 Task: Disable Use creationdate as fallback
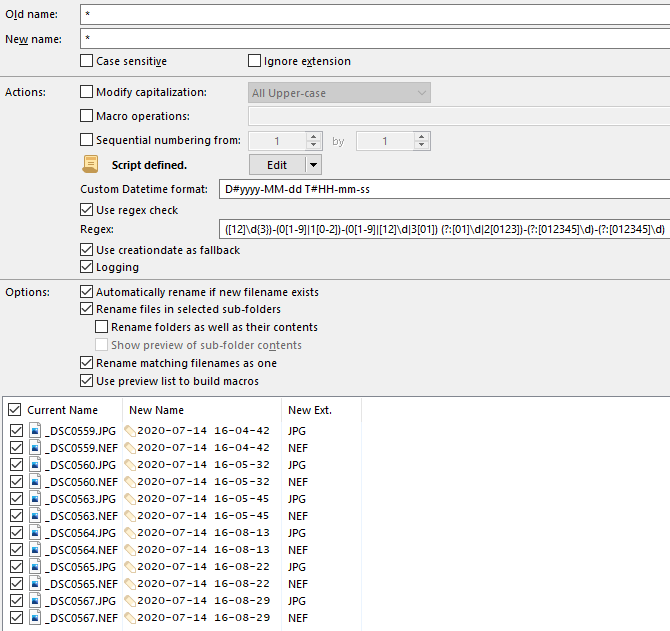pos(86,249)
